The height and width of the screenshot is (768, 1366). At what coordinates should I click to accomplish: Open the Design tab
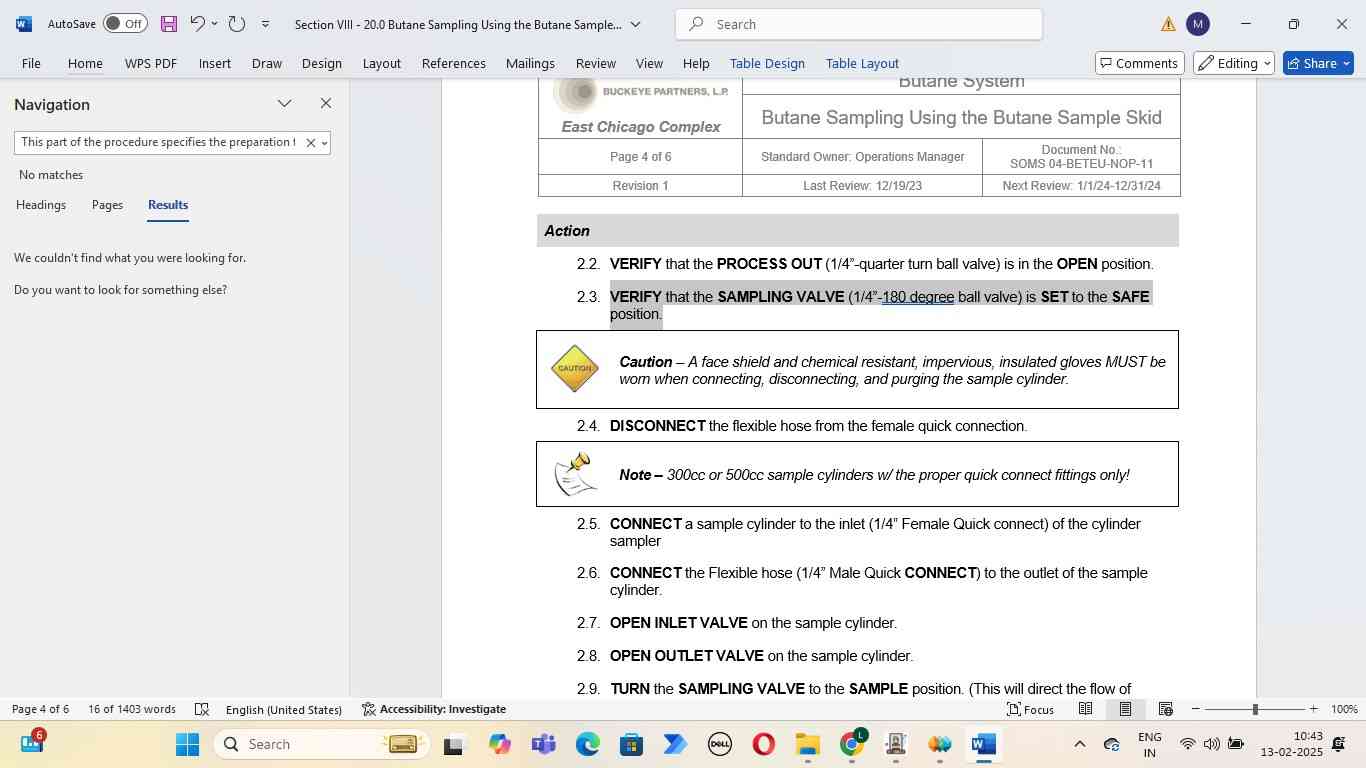pos(322,63)
